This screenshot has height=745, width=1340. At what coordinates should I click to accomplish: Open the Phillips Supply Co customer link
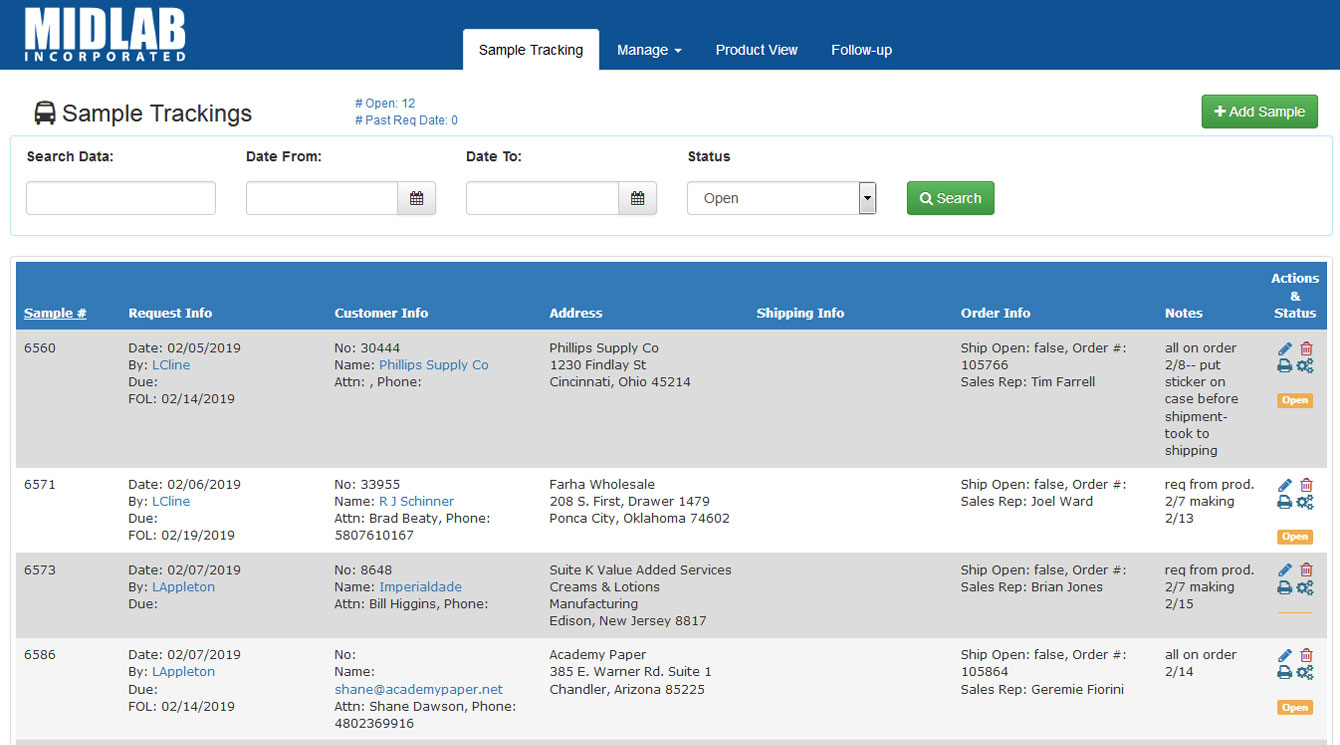pos(433,365)
